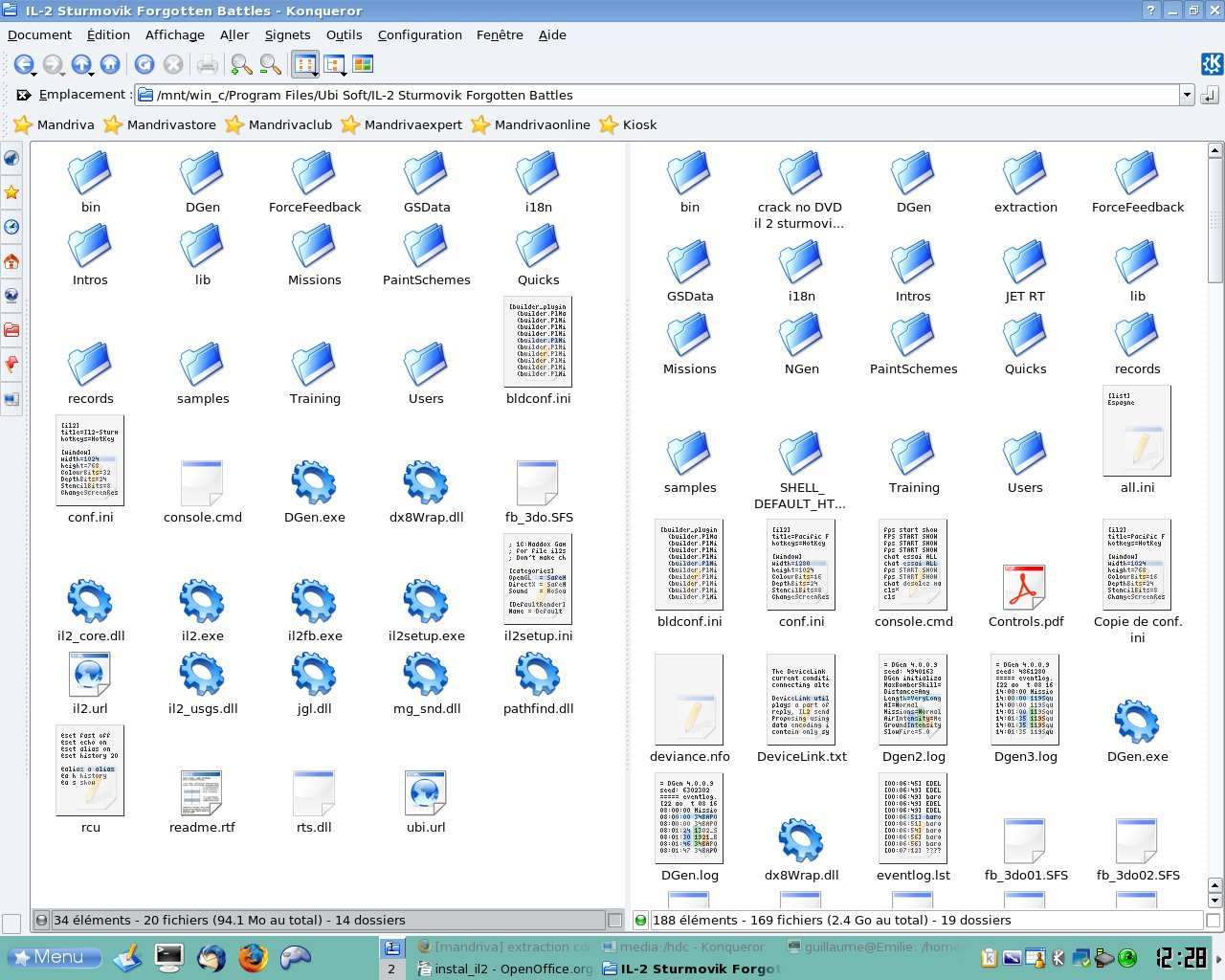
Task: Toggle the right pane link-view checkbox
Action: pos(1213,921)
